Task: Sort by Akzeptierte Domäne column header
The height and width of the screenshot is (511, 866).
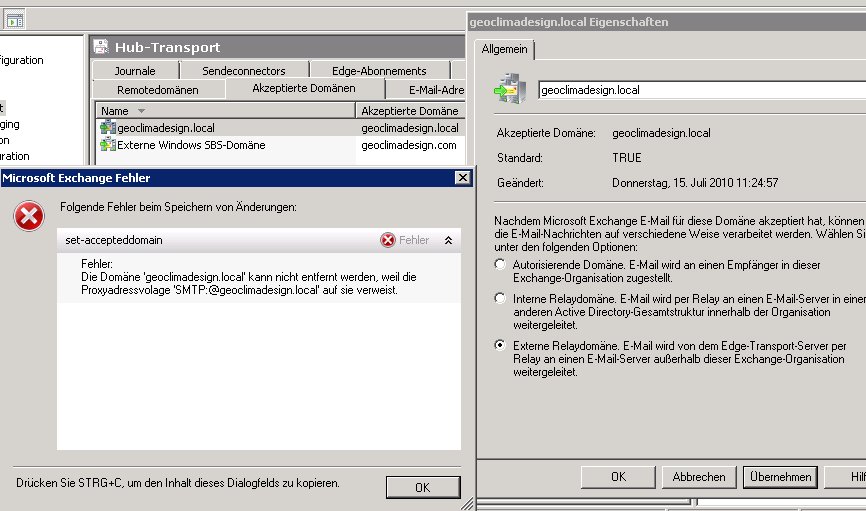Action: (x=410, y=111)
